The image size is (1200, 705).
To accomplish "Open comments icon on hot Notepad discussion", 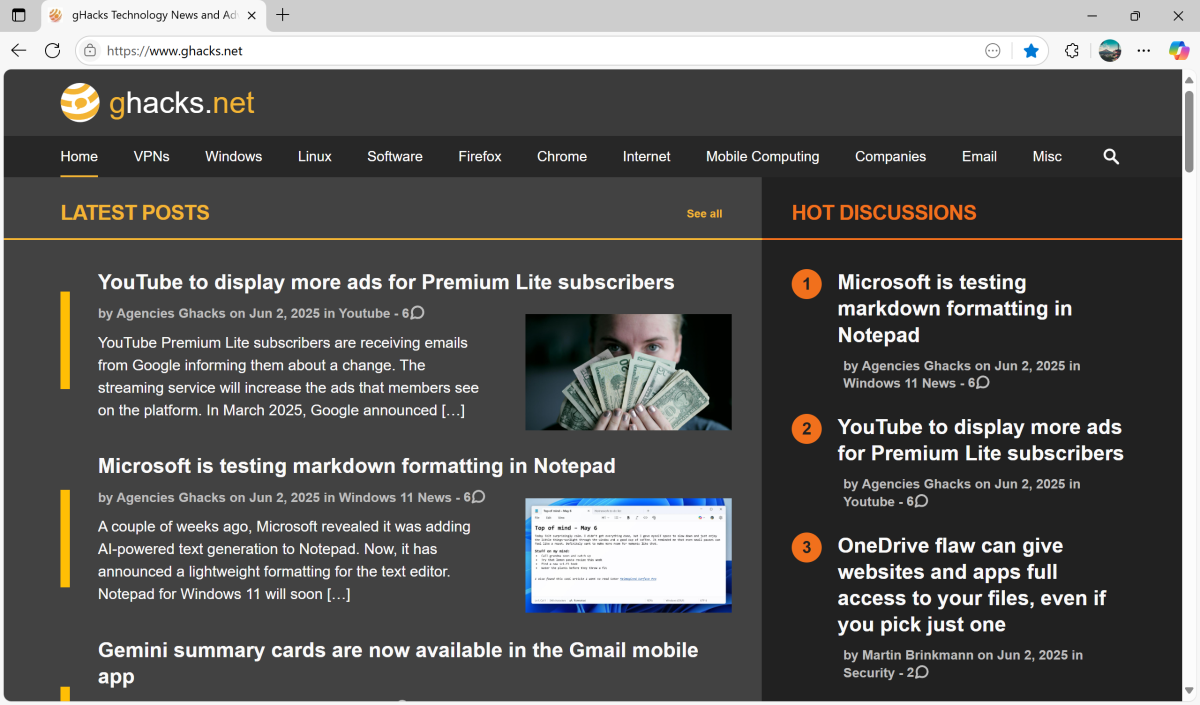I will pos(983,382).
